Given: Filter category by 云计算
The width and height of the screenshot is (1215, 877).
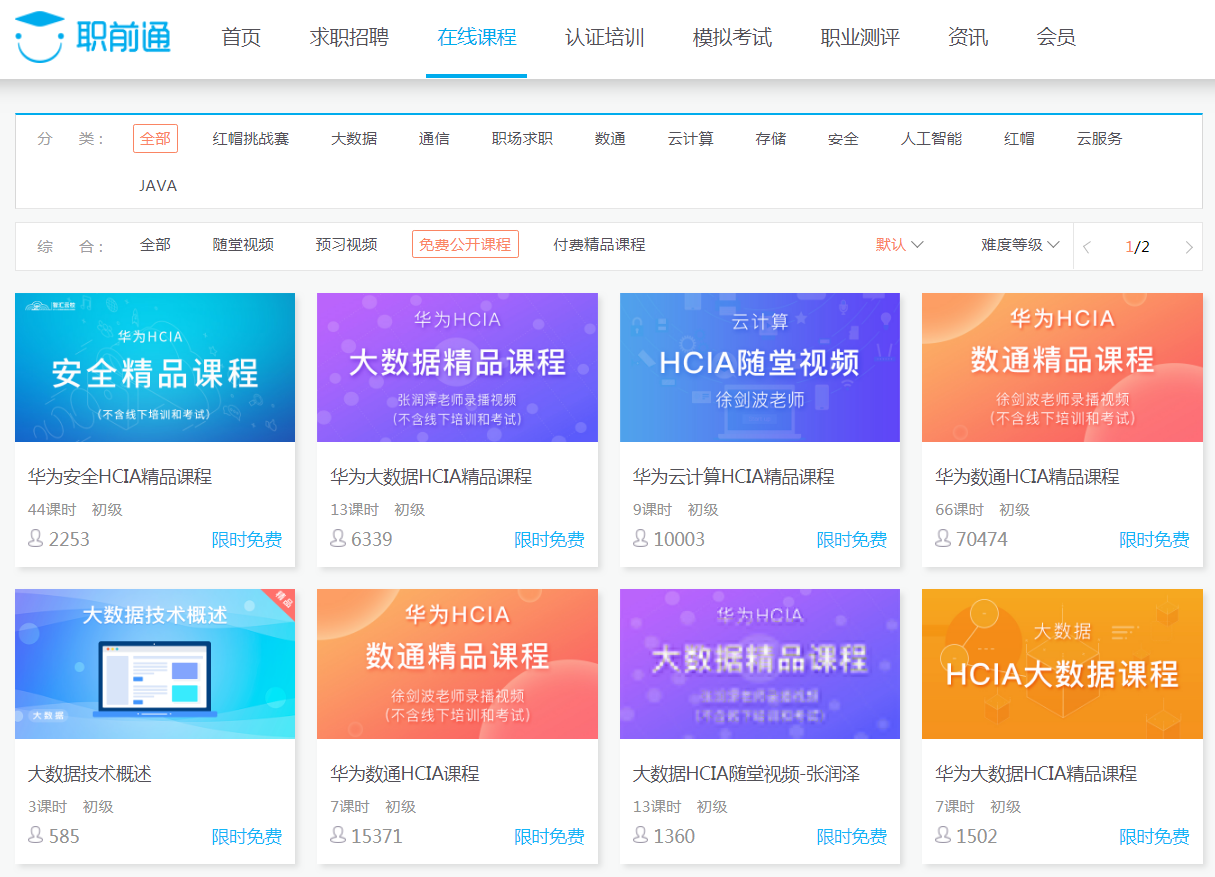Looking at the screenshot, I should (691, 139).
